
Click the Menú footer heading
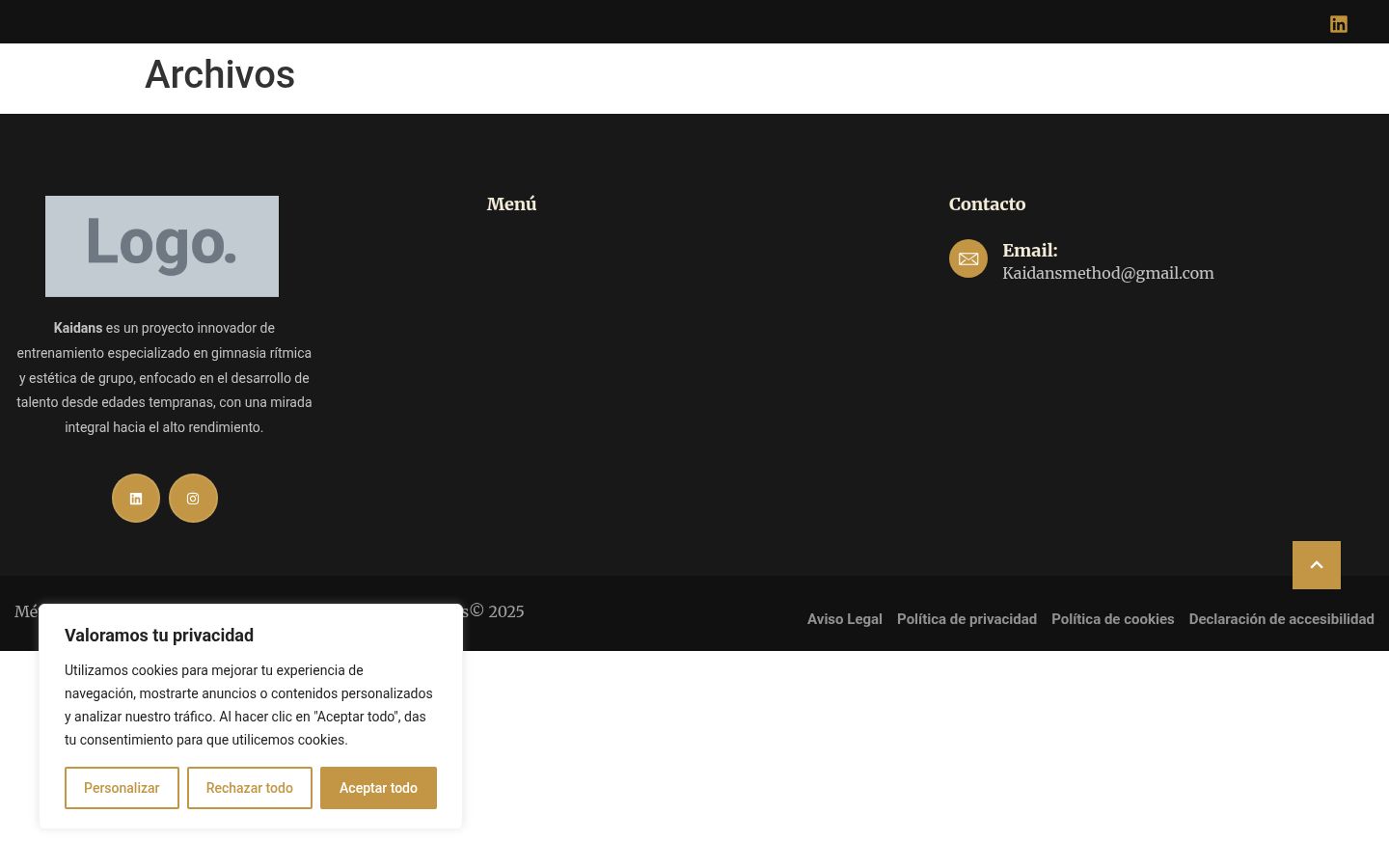coord(511,203)
